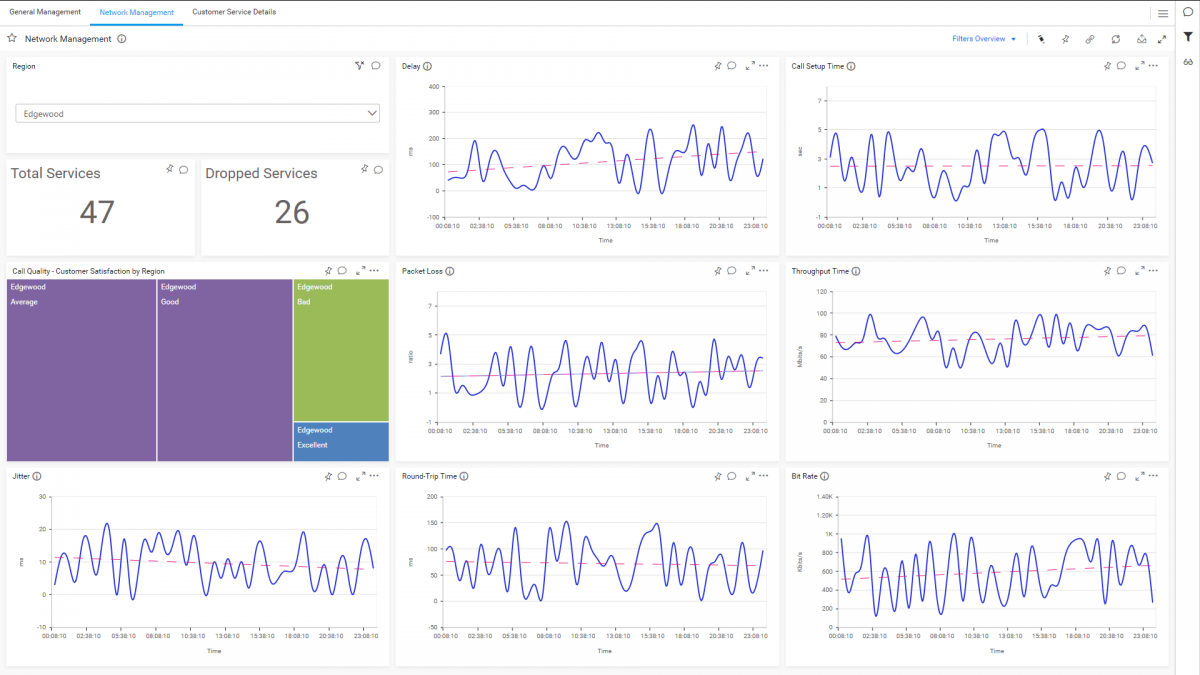The width and height of the screenshot is (1200, 675).
Task: Toggle favorite star on Network Management
Action: click(x=11, y=38)
